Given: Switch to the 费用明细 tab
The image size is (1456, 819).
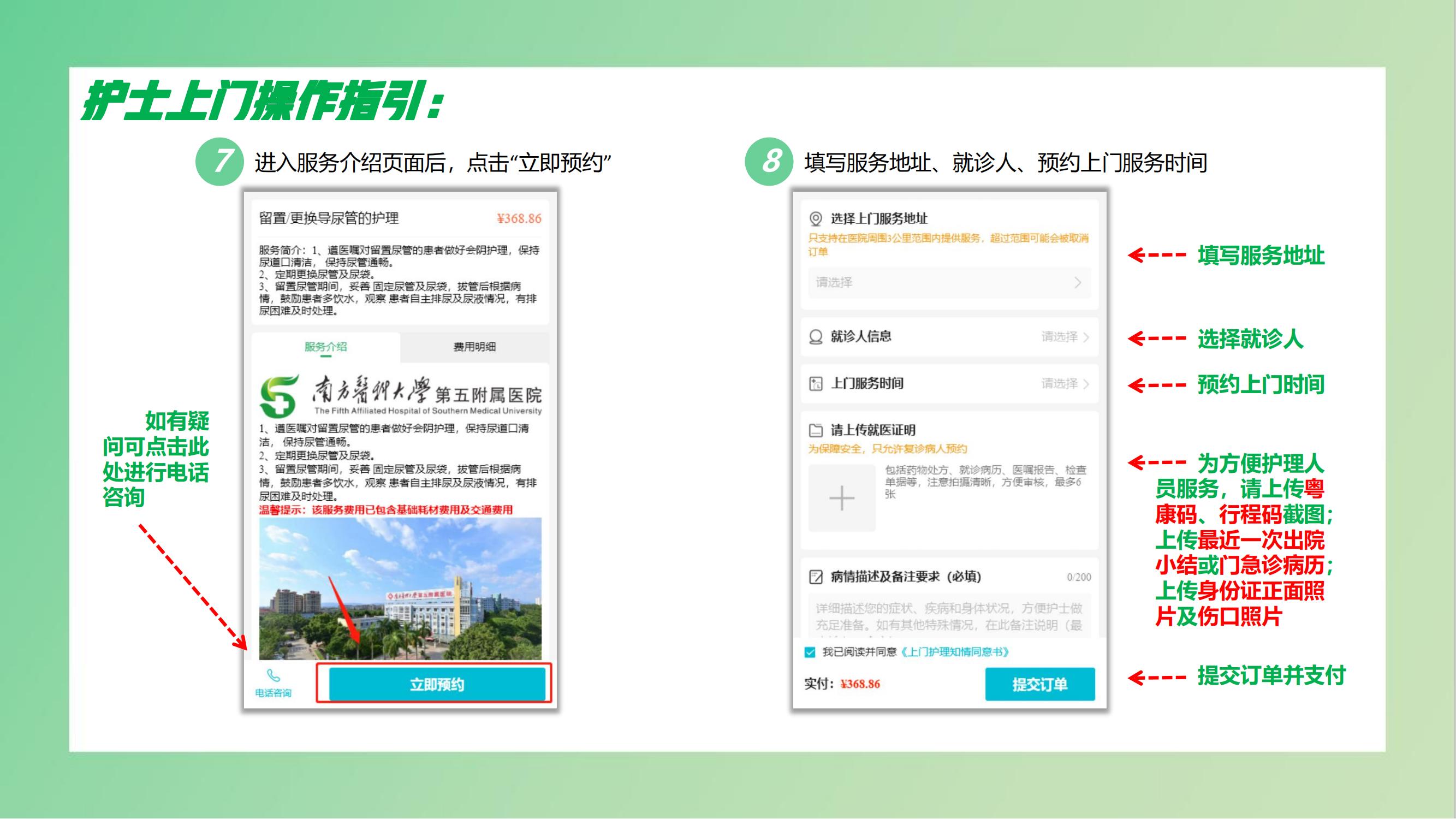Looking at the screenshot, I should 474,347.
